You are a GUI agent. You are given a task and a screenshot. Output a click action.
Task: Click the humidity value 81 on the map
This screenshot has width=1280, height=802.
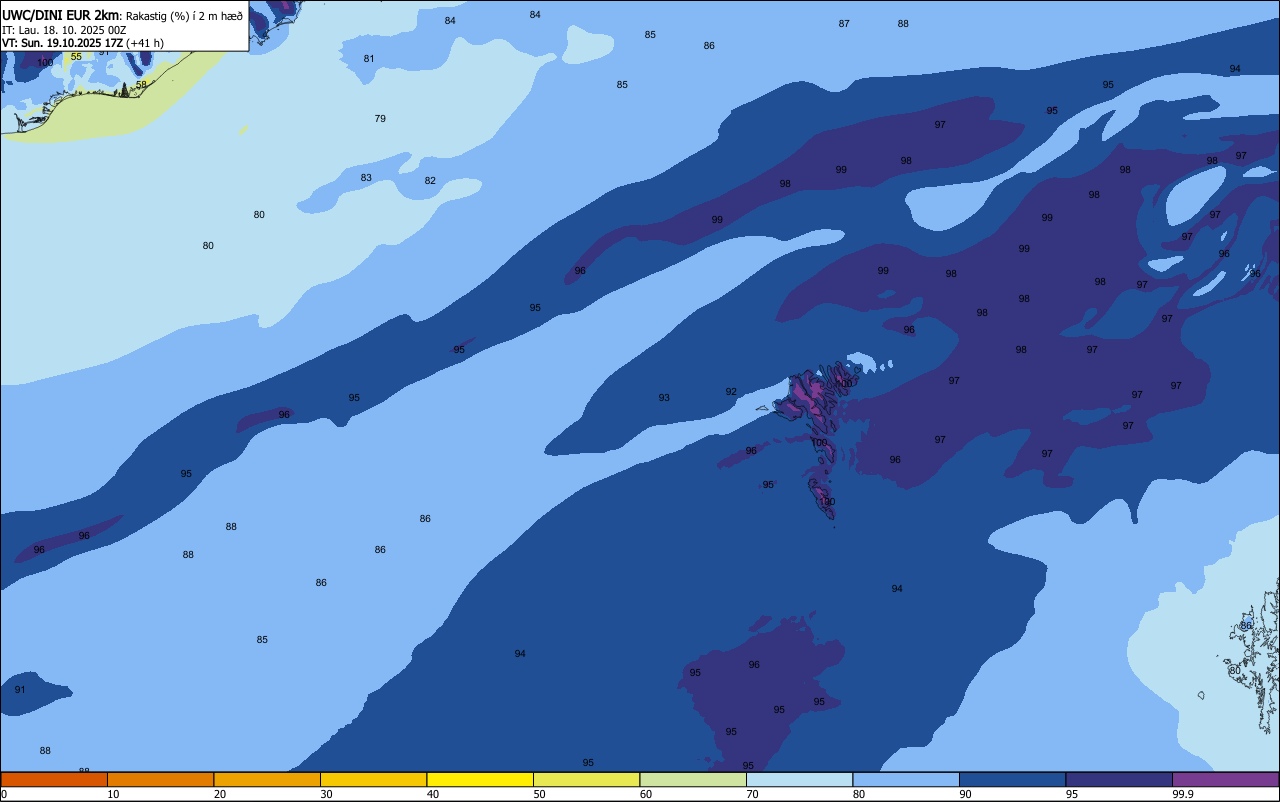369,59
